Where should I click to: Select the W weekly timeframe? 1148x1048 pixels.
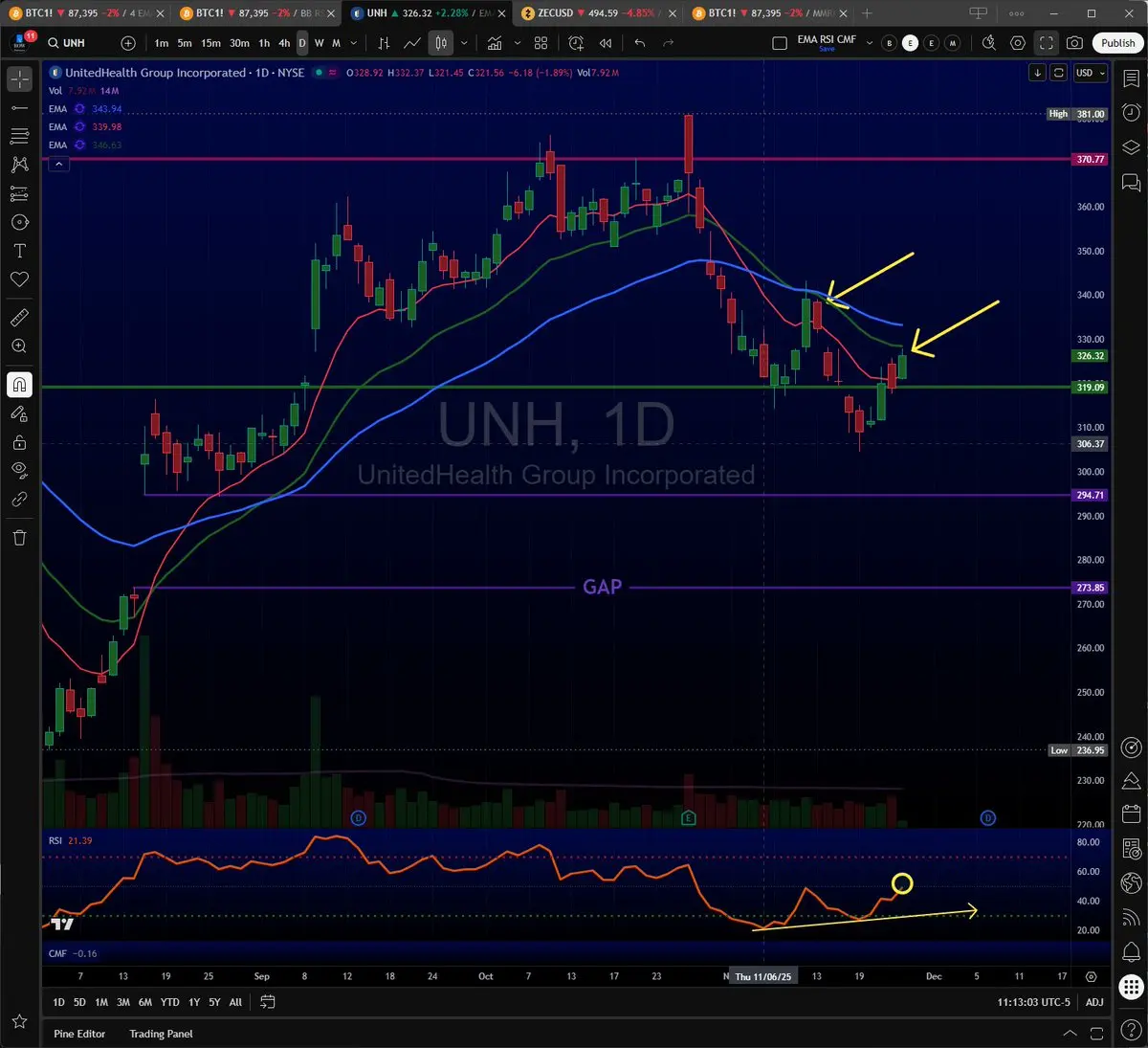[320, 43]
